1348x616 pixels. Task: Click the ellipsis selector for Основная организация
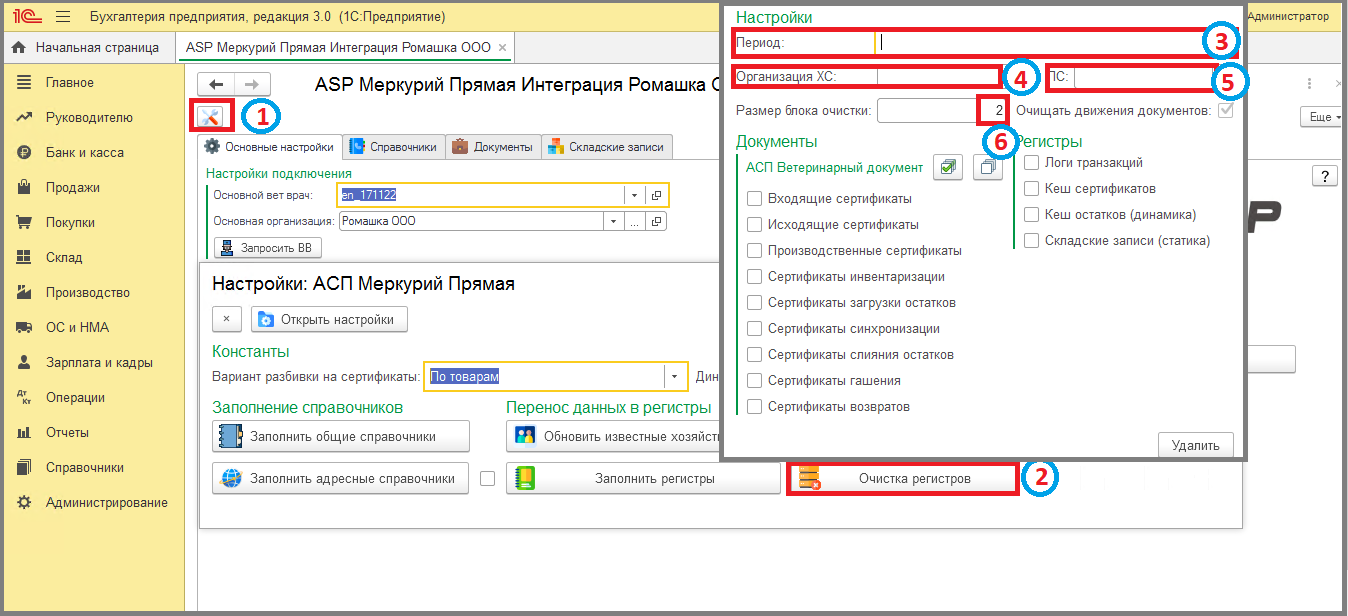coord(634,221)
